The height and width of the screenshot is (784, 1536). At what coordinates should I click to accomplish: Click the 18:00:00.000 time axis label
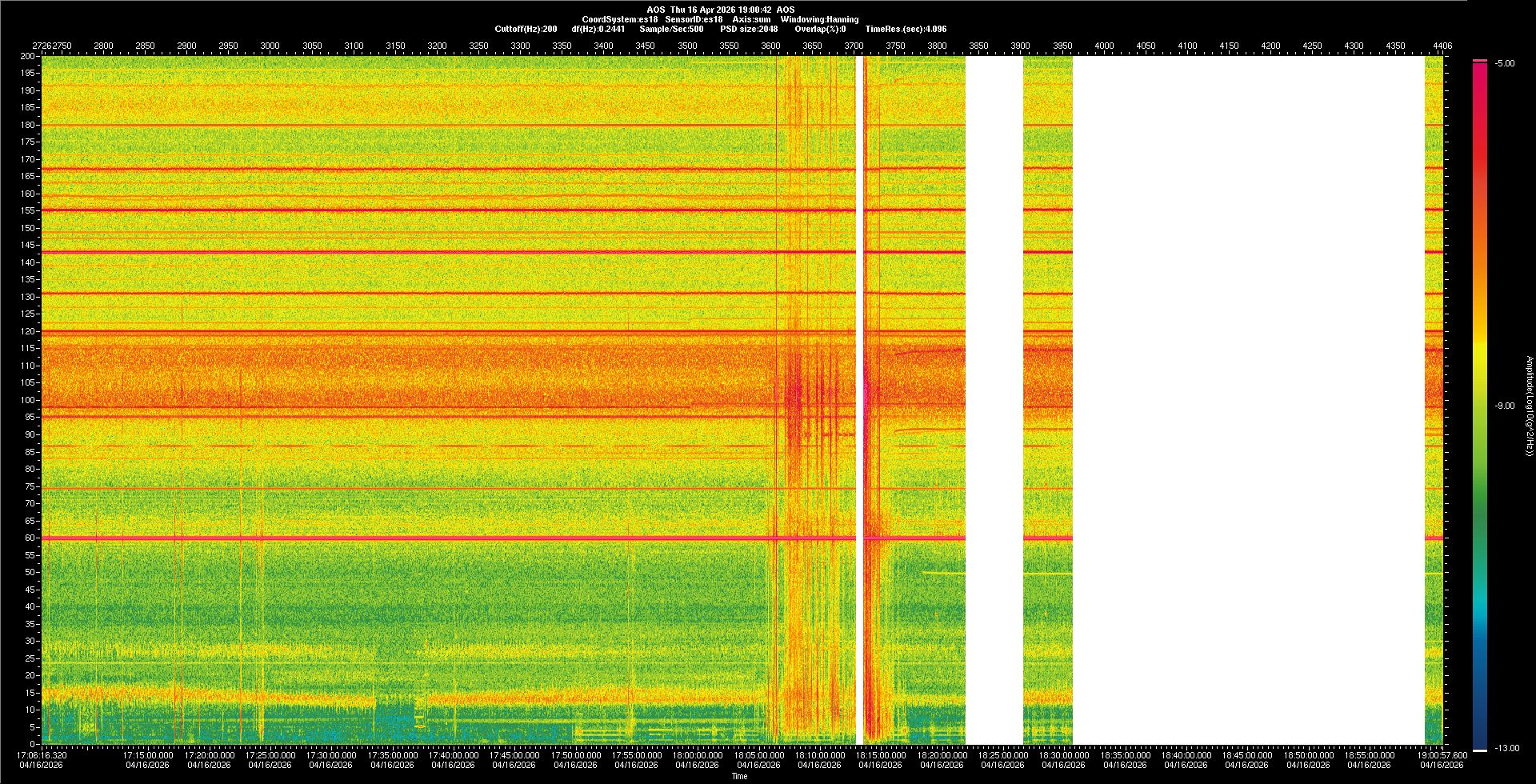click(697, 755)
